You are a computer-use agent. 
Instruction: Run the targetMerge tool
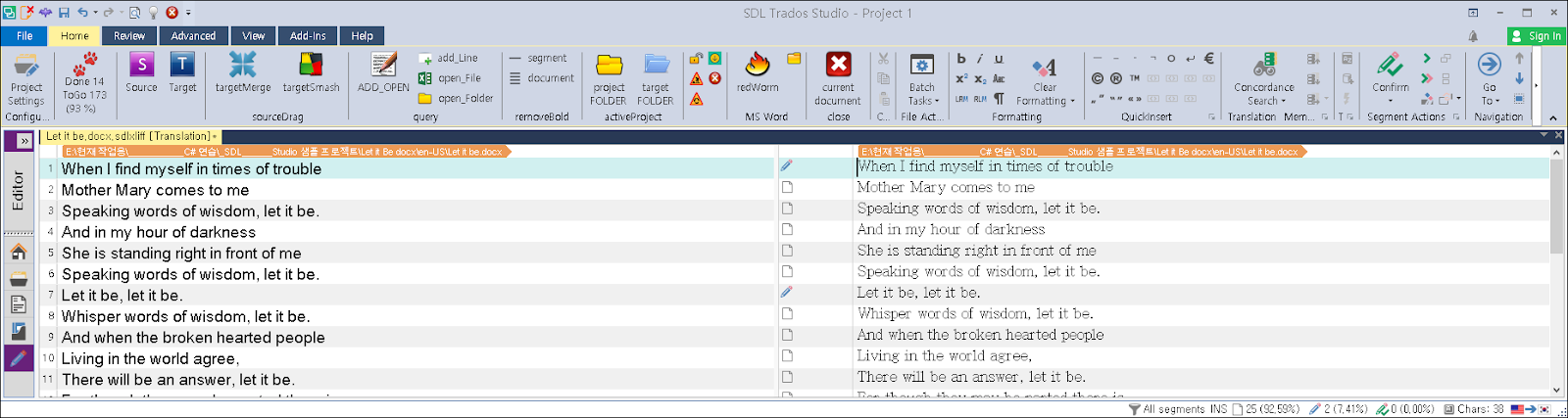[x=243, y=72]
